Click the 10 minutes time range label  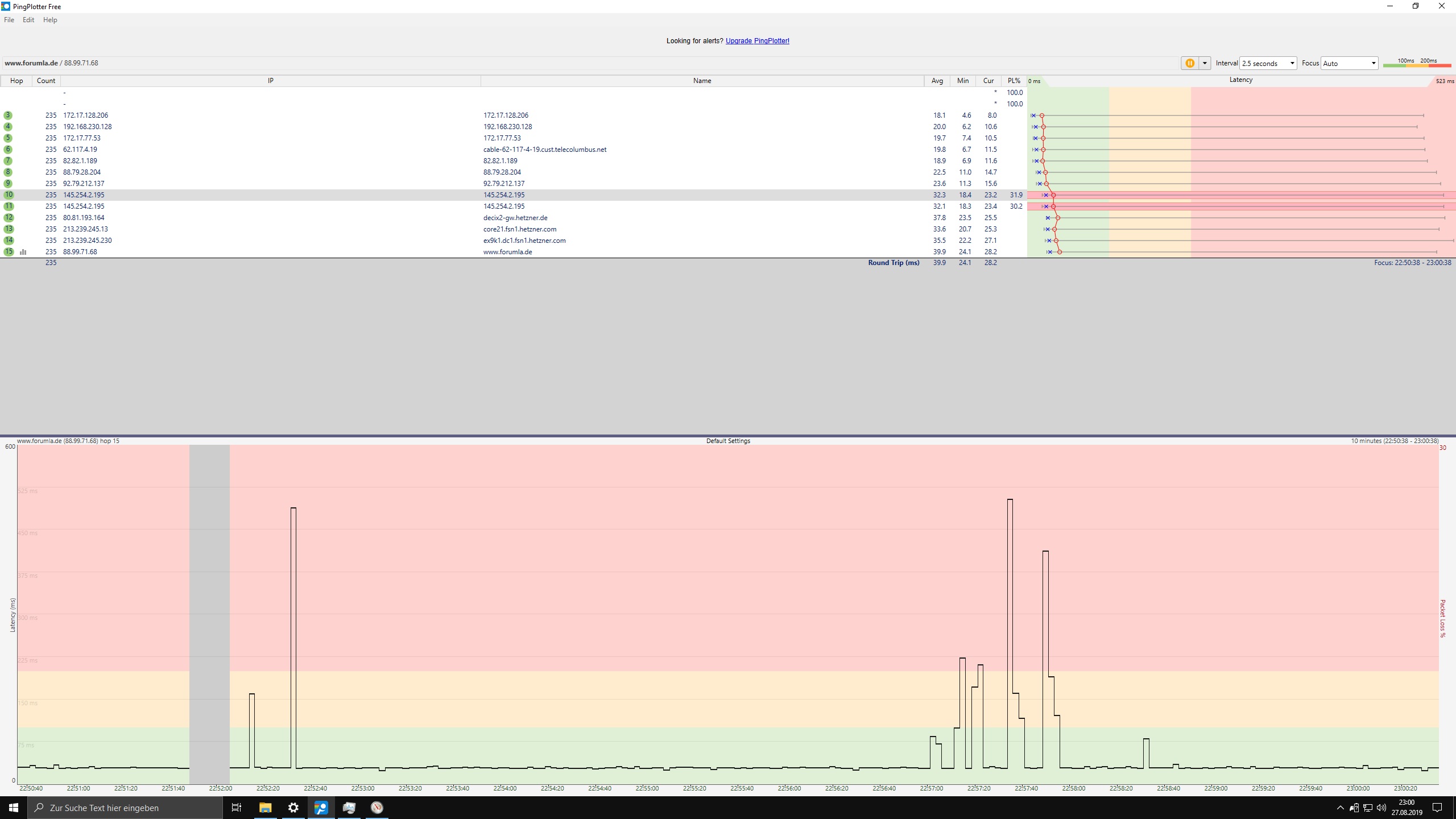point(1395,441)
